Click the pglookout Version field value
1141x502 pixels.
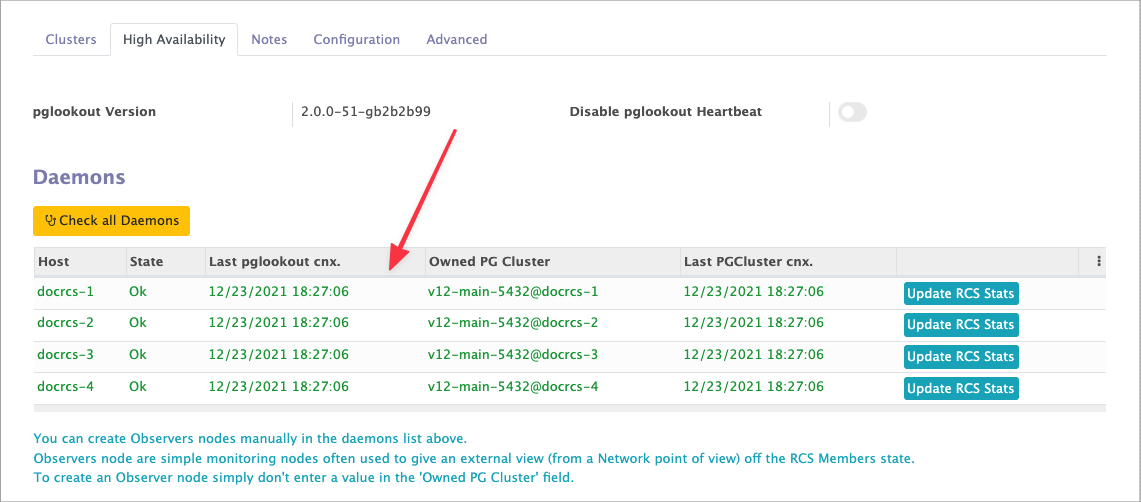pos(366,112)
